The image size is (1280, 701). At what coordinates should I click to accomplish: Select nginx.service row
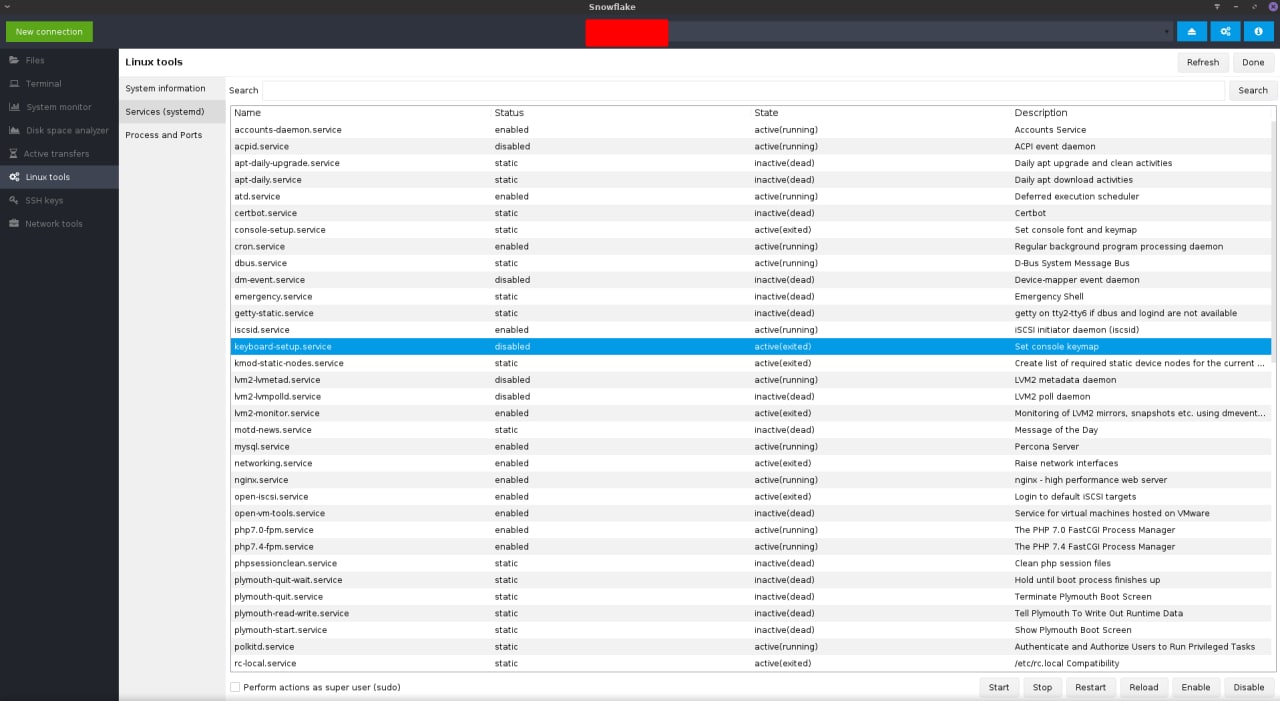[x=751, y=480]
